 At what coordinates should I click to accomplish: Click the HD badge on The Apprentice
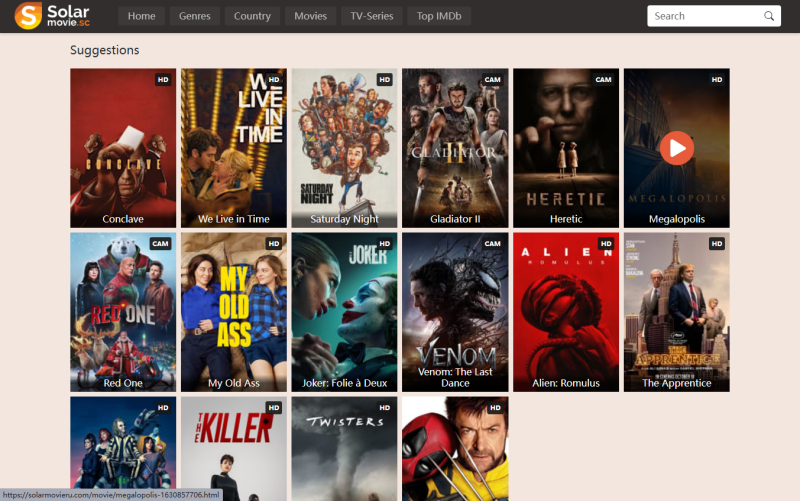pos(717,244)
